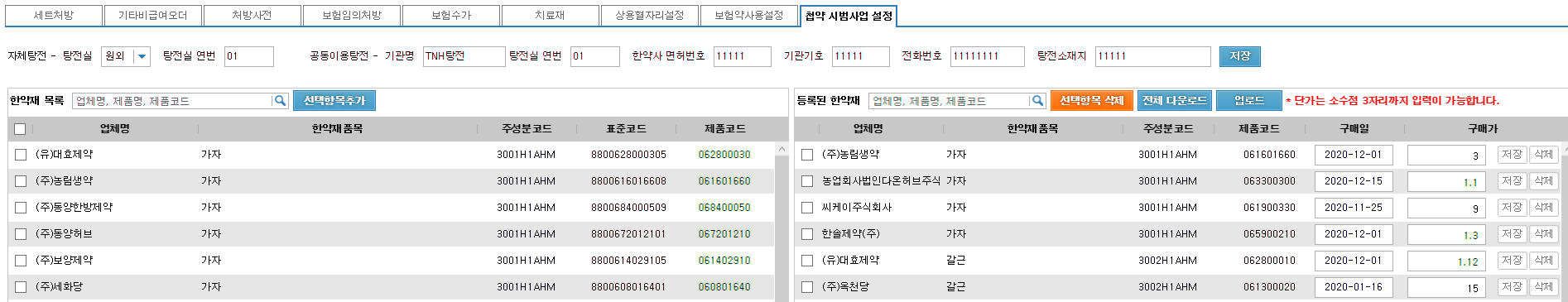Click the scroll-up arrow of 한약재 목록
This screenshot has height=302, width=1568.
tap(782, 149)
